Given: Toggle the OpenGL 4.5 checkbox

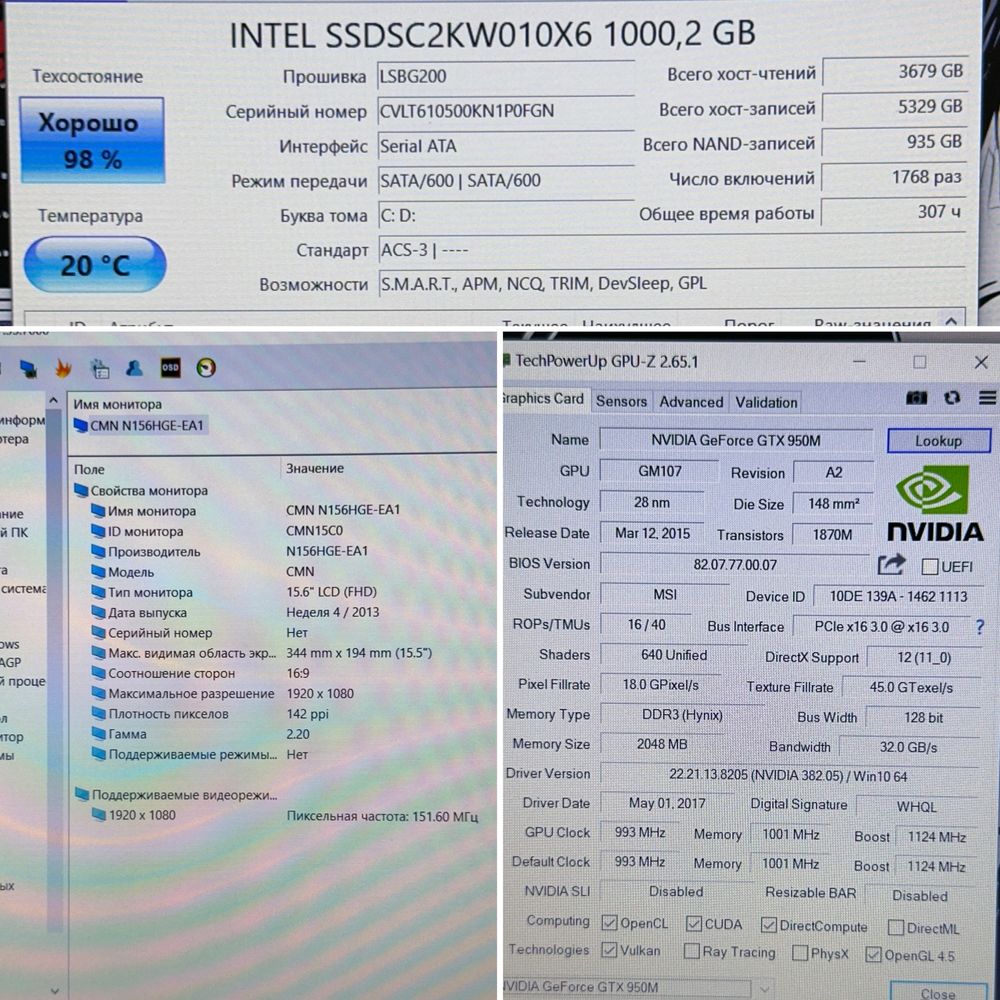Looking at the screenshot, I should (x=873, y=955).
